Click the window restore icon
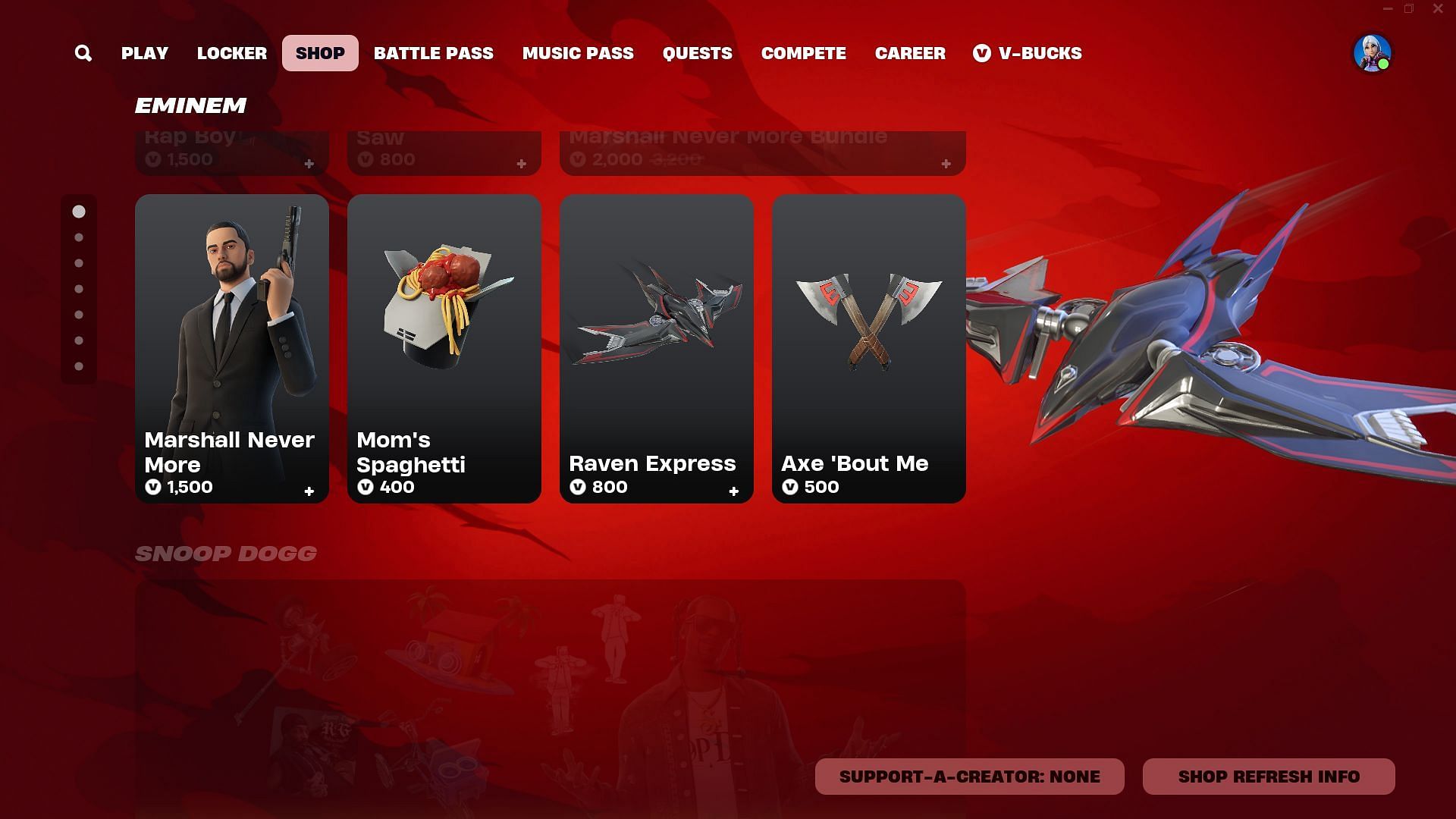 pos(1409,9)
